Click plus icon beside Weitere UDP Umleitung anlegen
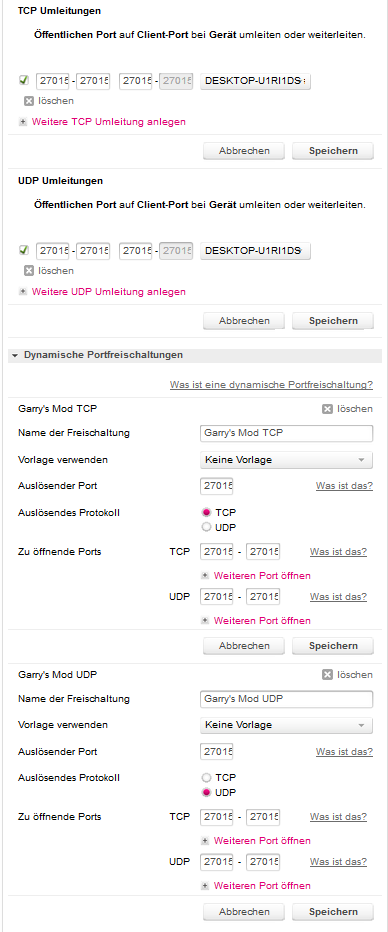388x932 pixels. [x=23, y=292]
